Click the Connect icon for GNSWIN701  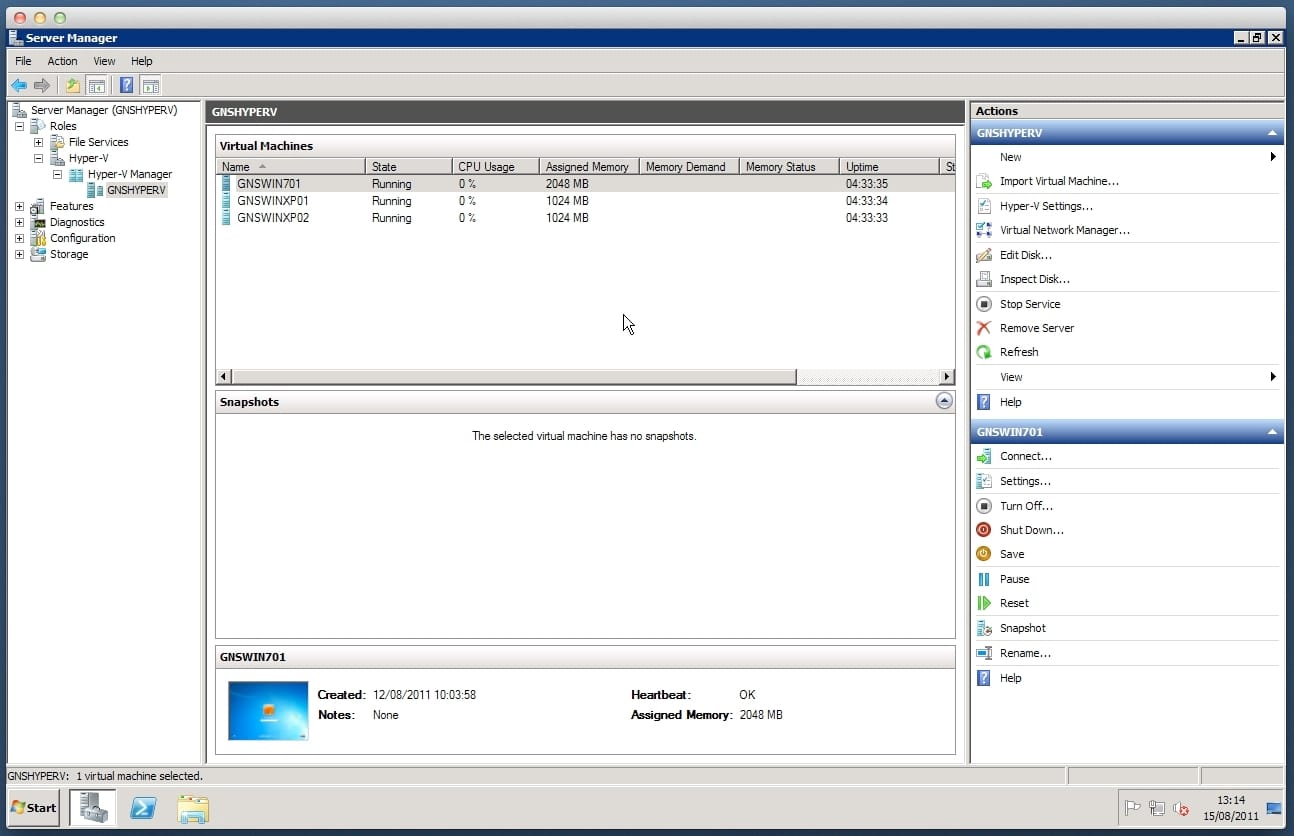983,456
